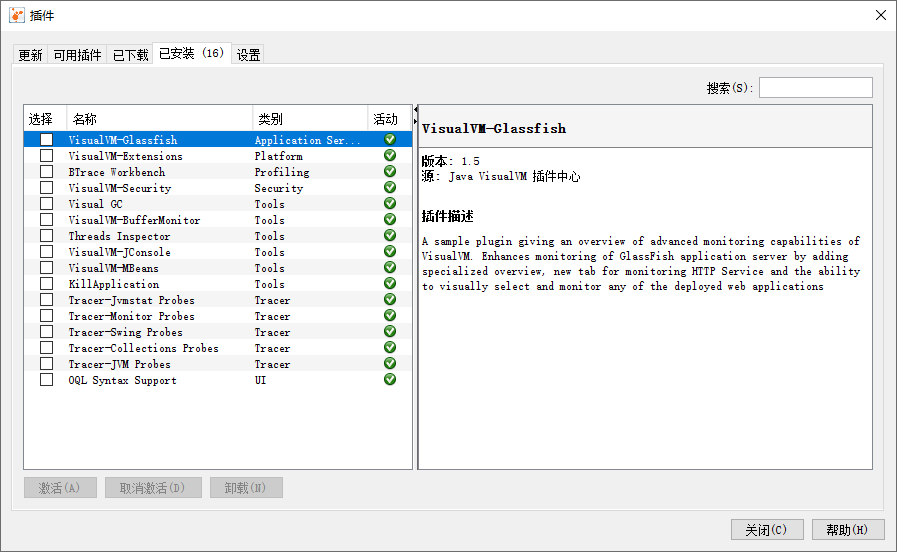Click the green active icon for Tracer-Jvmstat Probes
The width and height of the screenshot is (897, 552).
pyautogui.click(x=390, y=300)
